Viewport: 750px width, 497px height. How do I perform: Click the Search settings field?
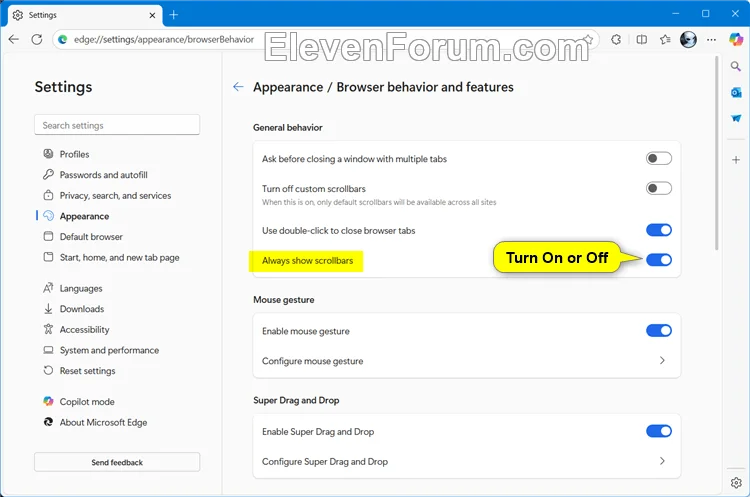pos(117,125)
